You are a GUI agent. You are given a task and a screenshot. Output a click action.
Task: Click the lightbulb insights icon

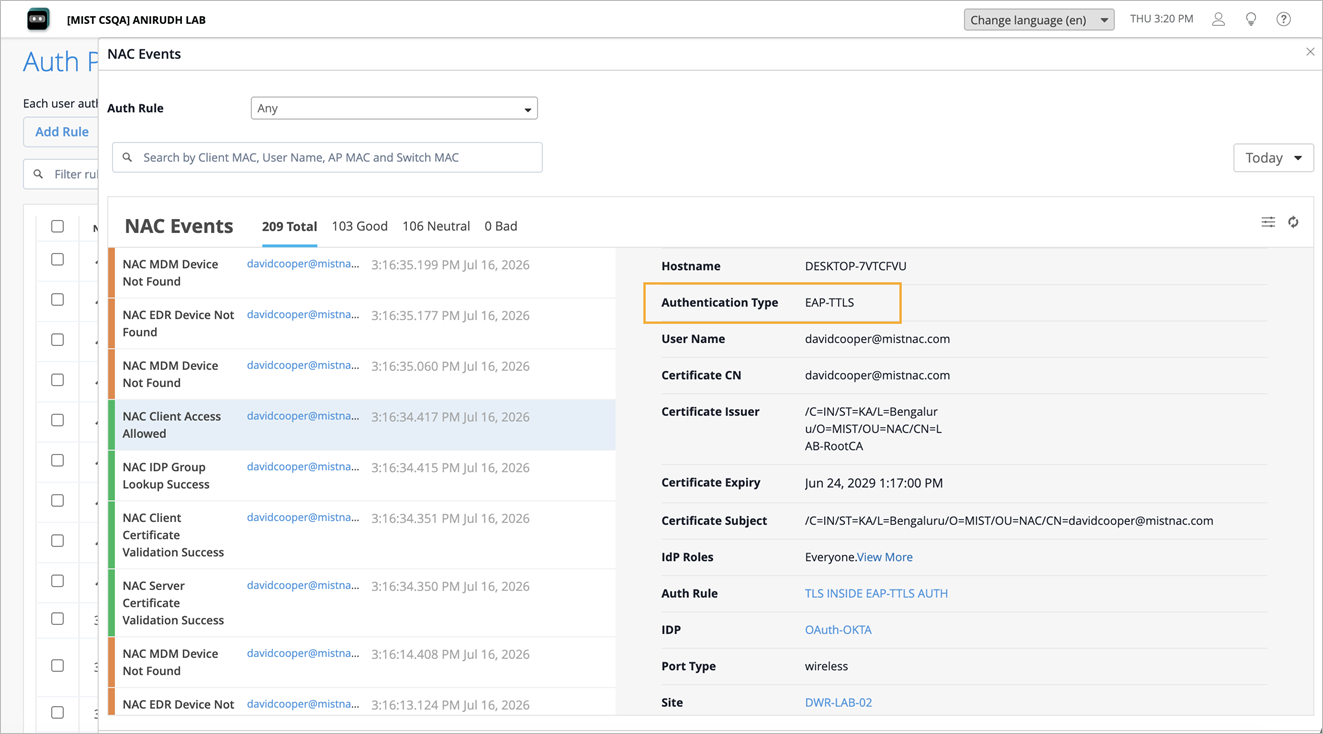tap(1251, 19)
